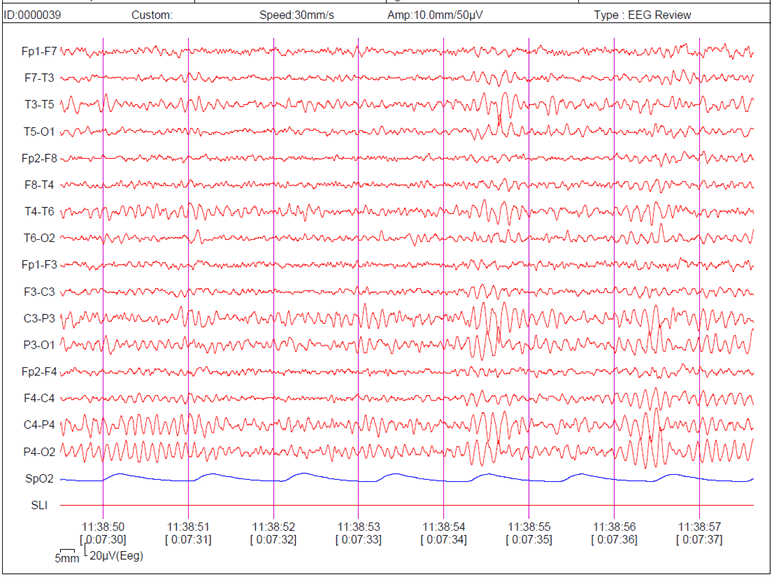This screenshot has width=774, height=577.
Task: Click the Custom: header field
Action: coord(152,15)
